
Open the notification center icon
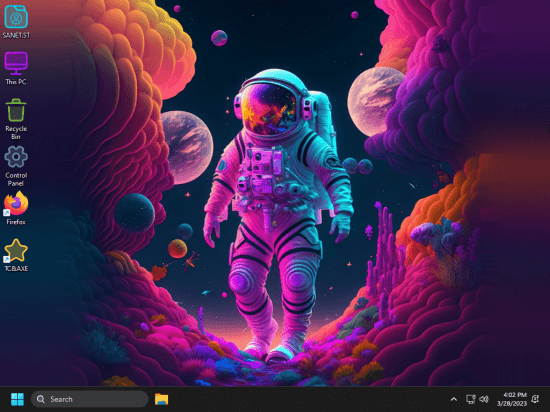(x=535, y=399)
